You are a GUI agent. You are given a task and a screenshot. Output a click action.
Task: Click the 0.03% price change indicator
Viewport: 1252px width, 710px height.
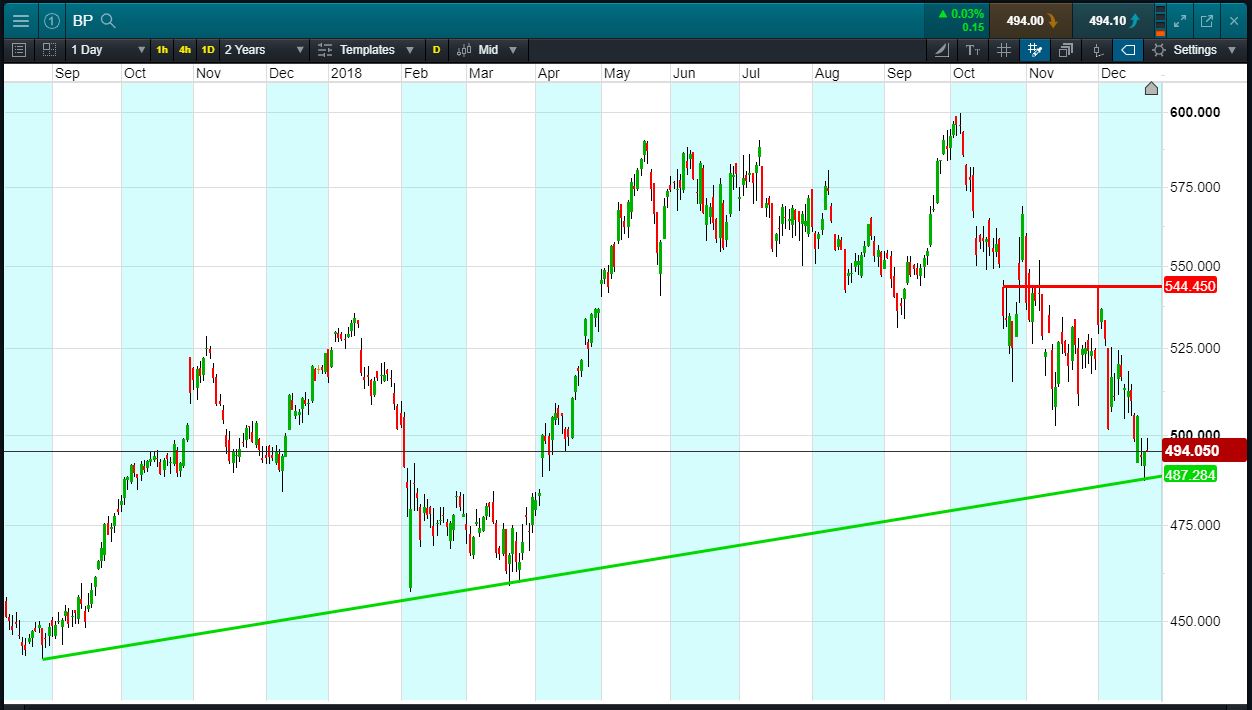[961, 14]
